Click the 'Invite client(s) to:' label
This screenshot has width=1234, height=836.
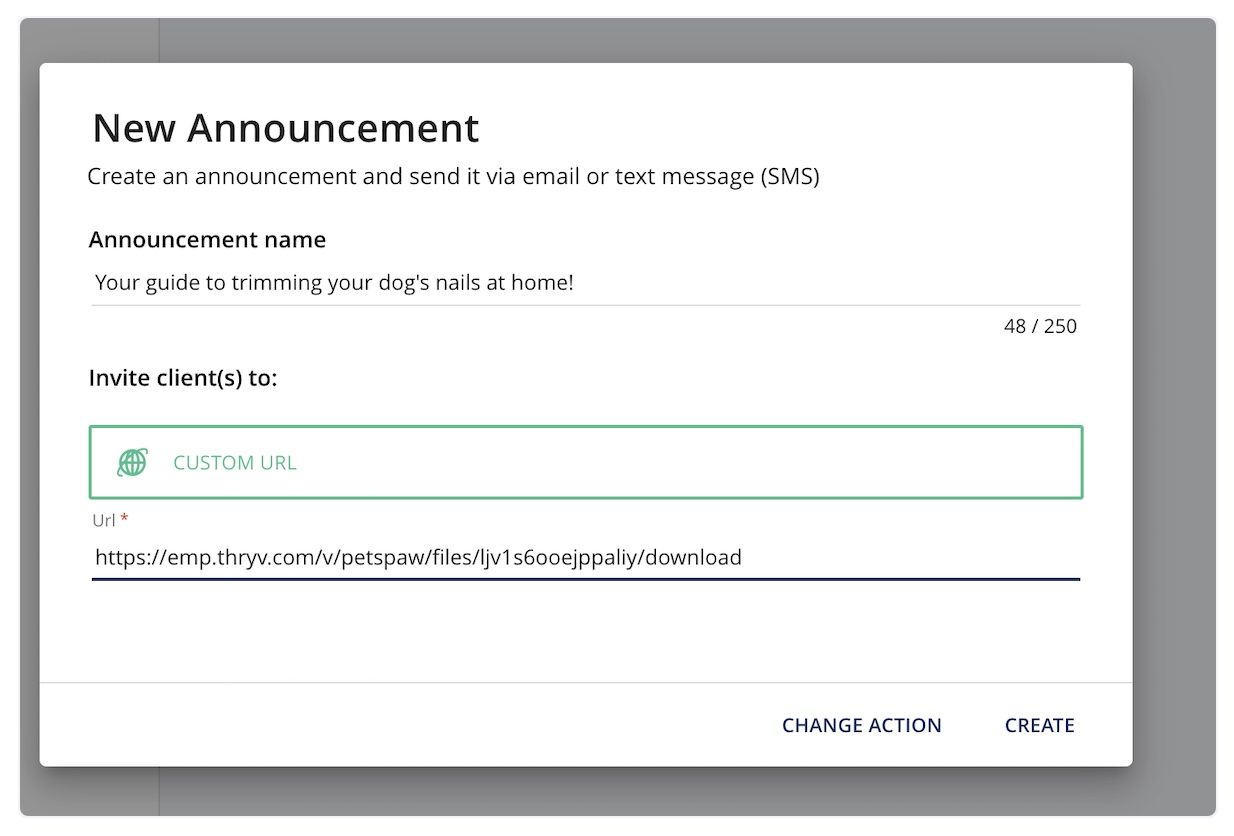click(x=183, y=378)
